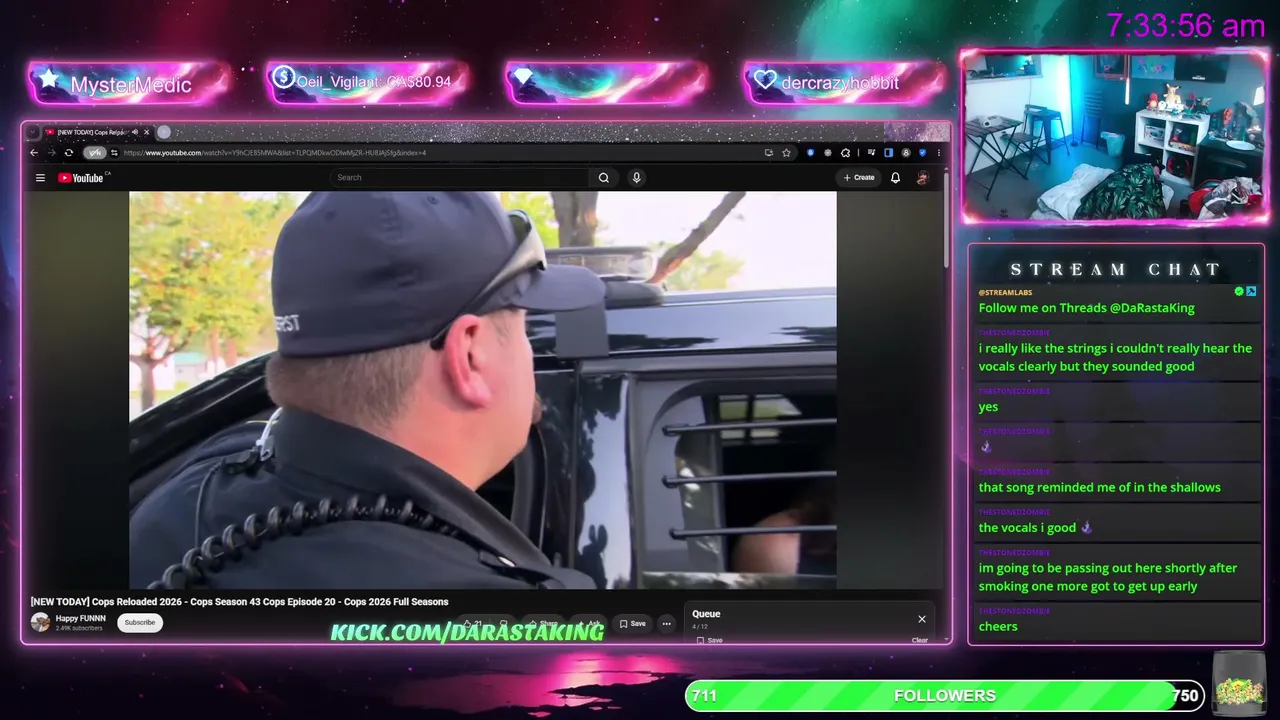Open the browser extensions puzzle icon

pyautogui.click(x=845, y=153)
